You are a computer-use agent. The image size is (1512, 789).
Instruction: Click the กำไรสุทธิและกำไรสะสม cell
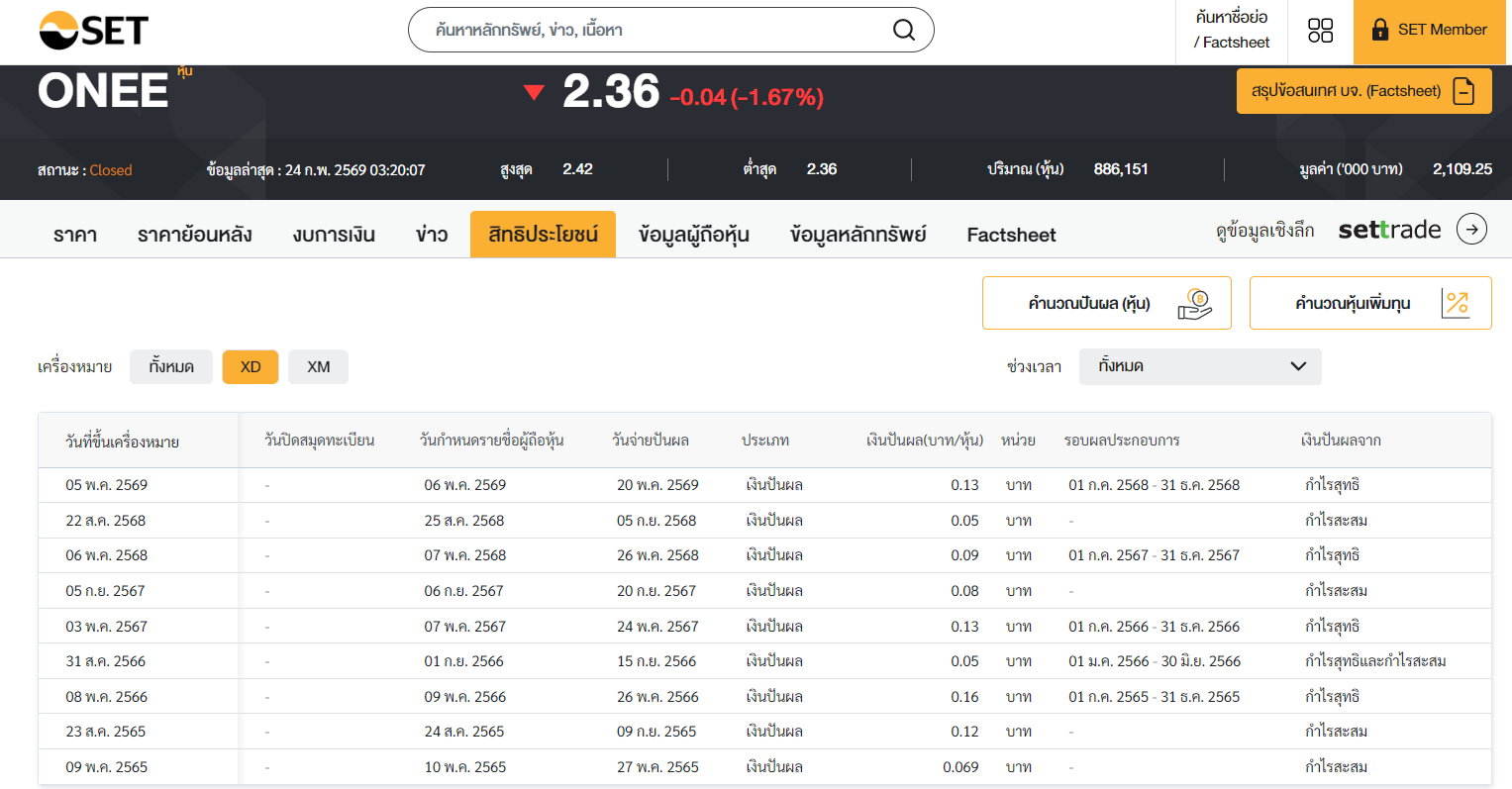[x=1375, y=661]
